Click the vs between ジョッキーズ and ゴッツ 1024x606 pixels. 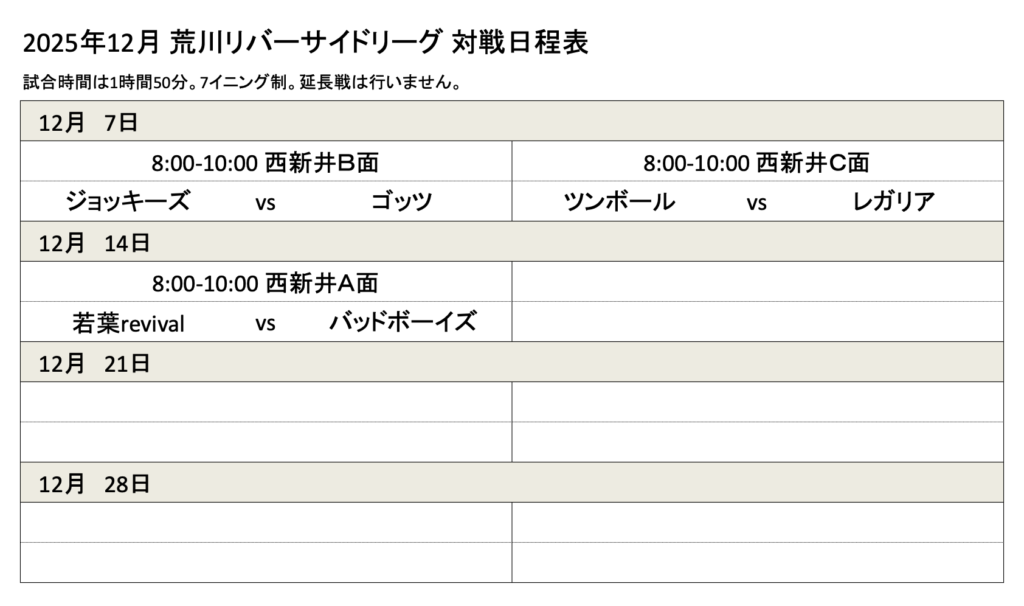pyautogui.click(x=265, y=203)
